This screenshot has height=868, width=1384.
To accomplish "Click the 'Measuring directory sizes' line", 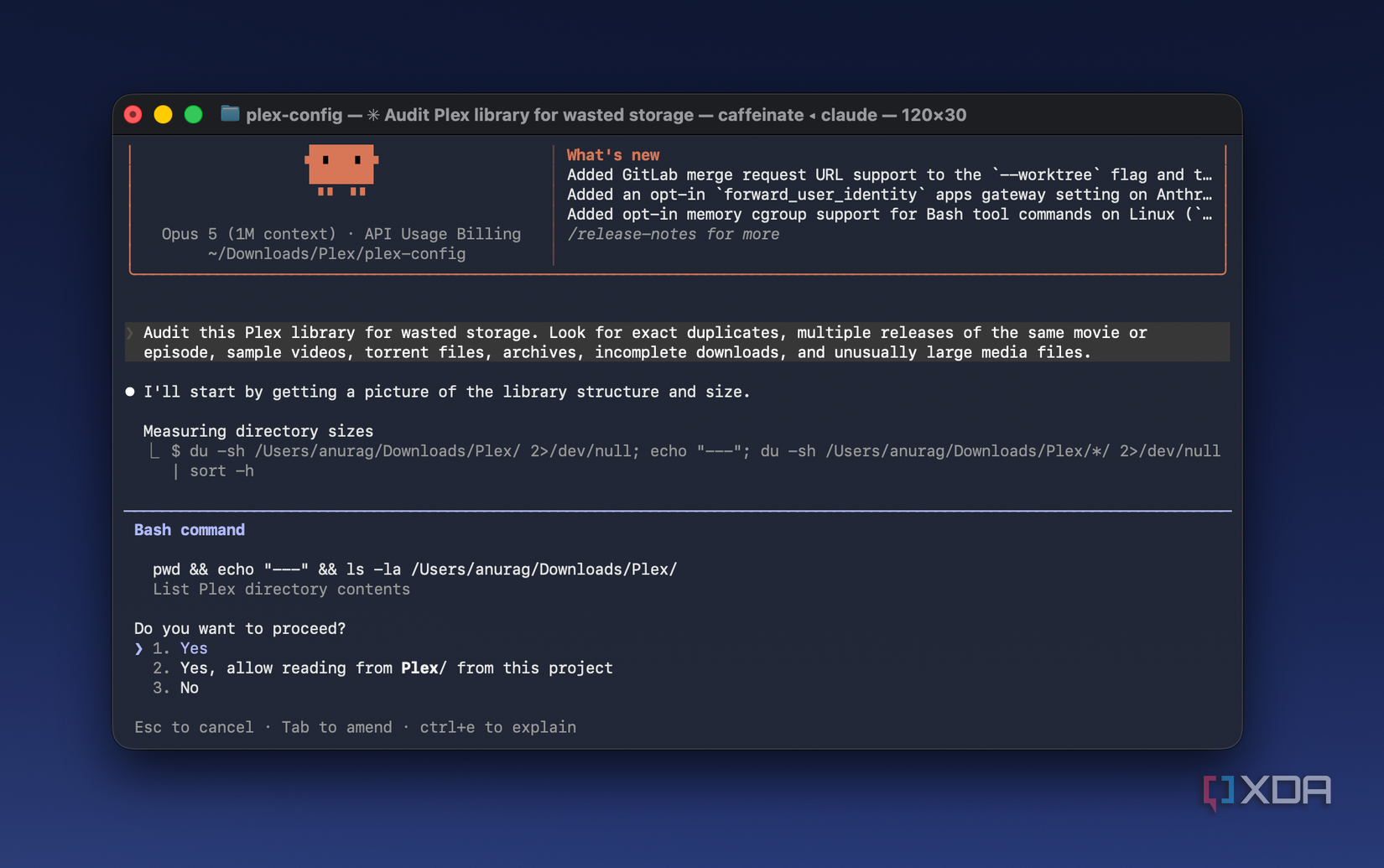I will coord(258,431).
